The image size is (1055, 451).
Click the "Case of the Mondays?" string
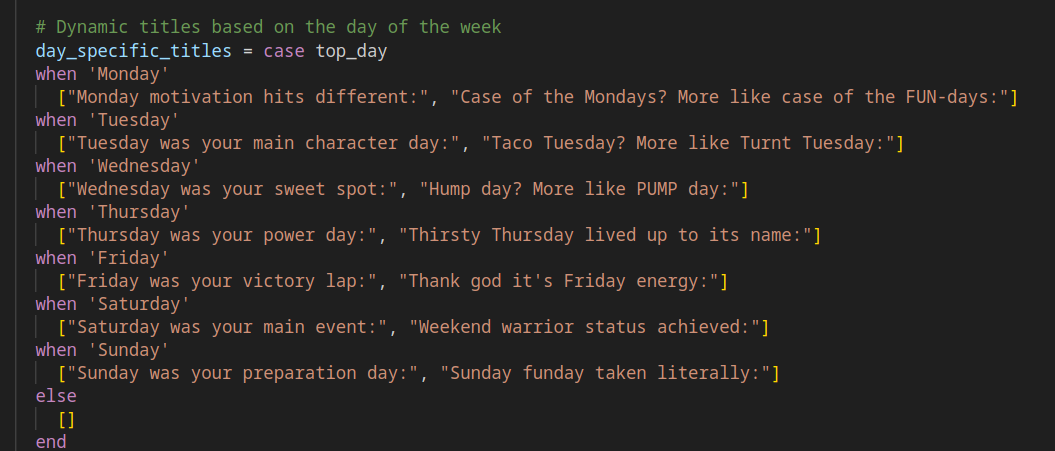tap(730, 97)
